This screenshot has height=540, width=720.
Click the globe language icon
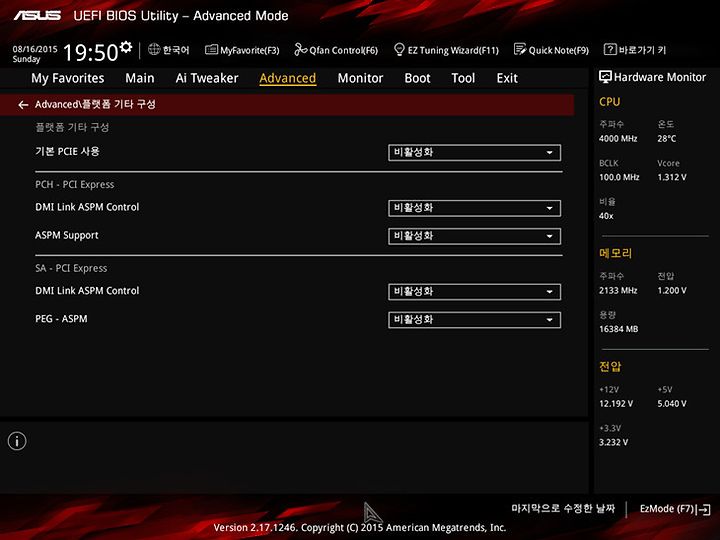pos(154,49)
